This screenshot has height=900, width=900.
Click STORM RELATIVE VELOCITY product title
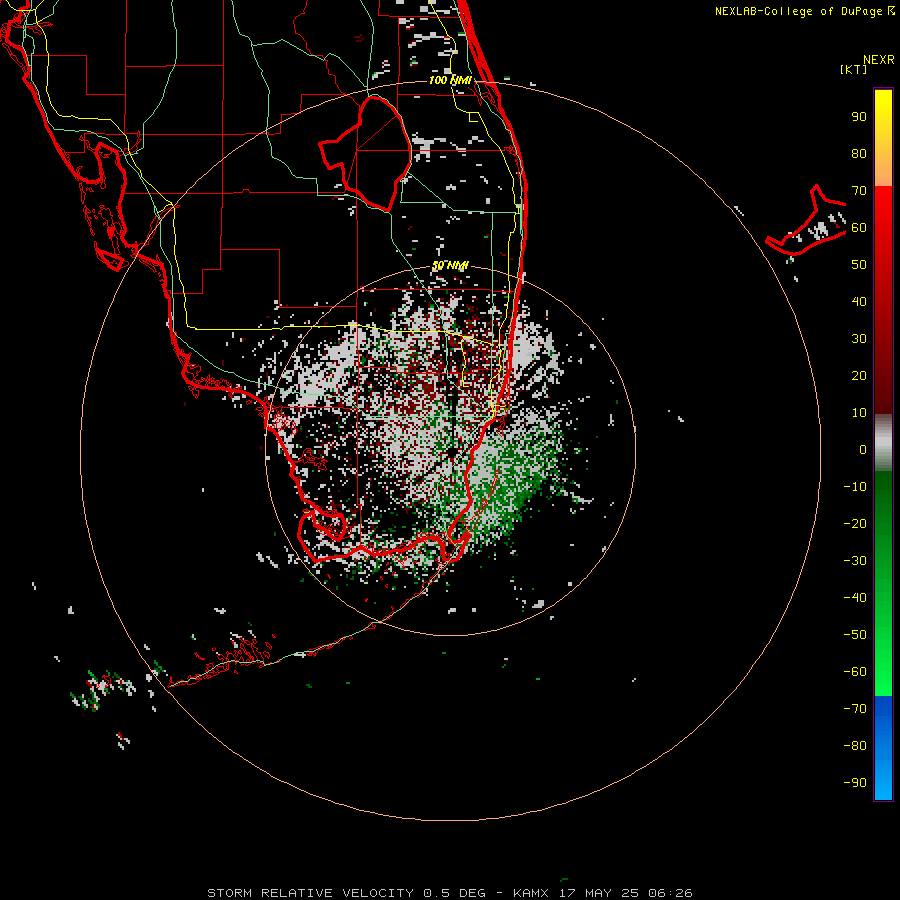[x=310, y=893]
